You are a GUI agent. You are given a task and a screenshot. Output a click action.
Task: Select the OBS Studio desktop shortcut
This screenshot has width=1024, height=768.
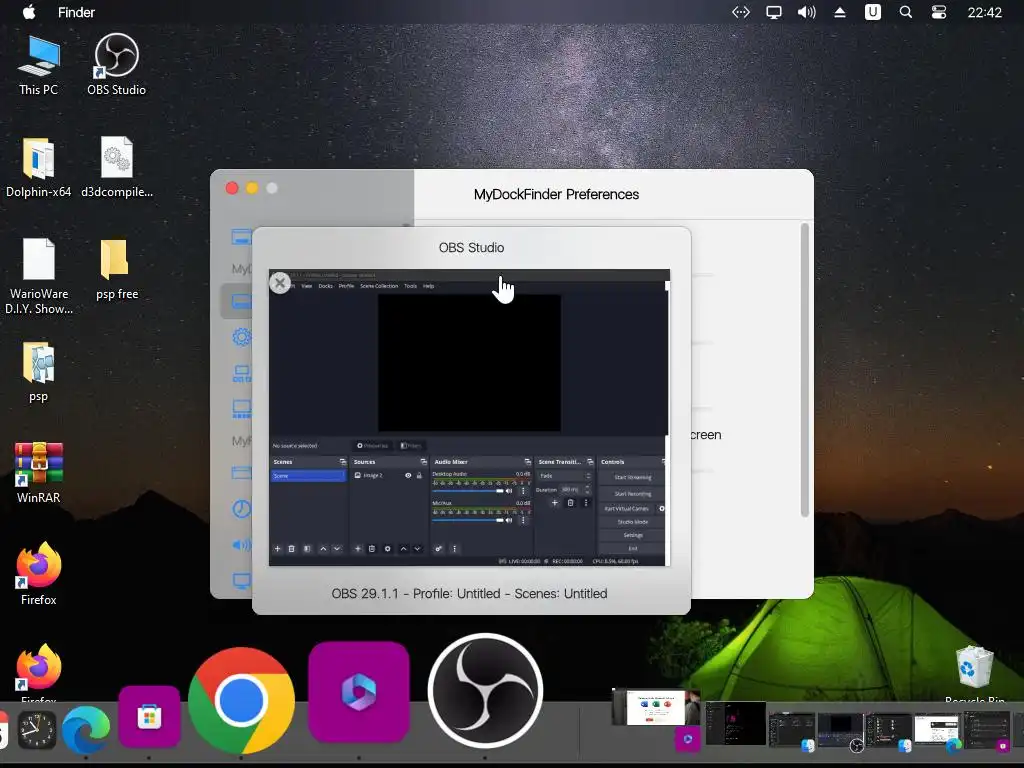pyautogui.click(x=116, y=65)
